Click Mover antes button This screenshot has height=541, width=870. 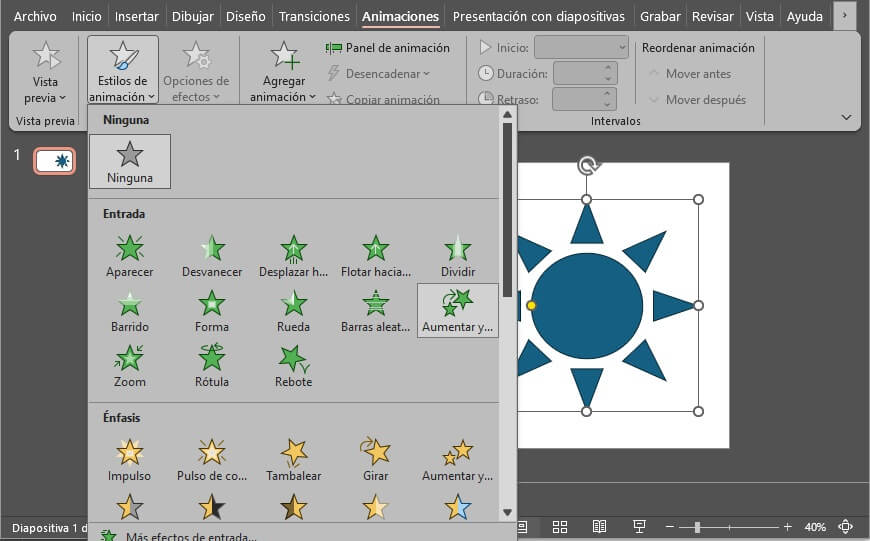pyautogui.click(x=690, y=74)
